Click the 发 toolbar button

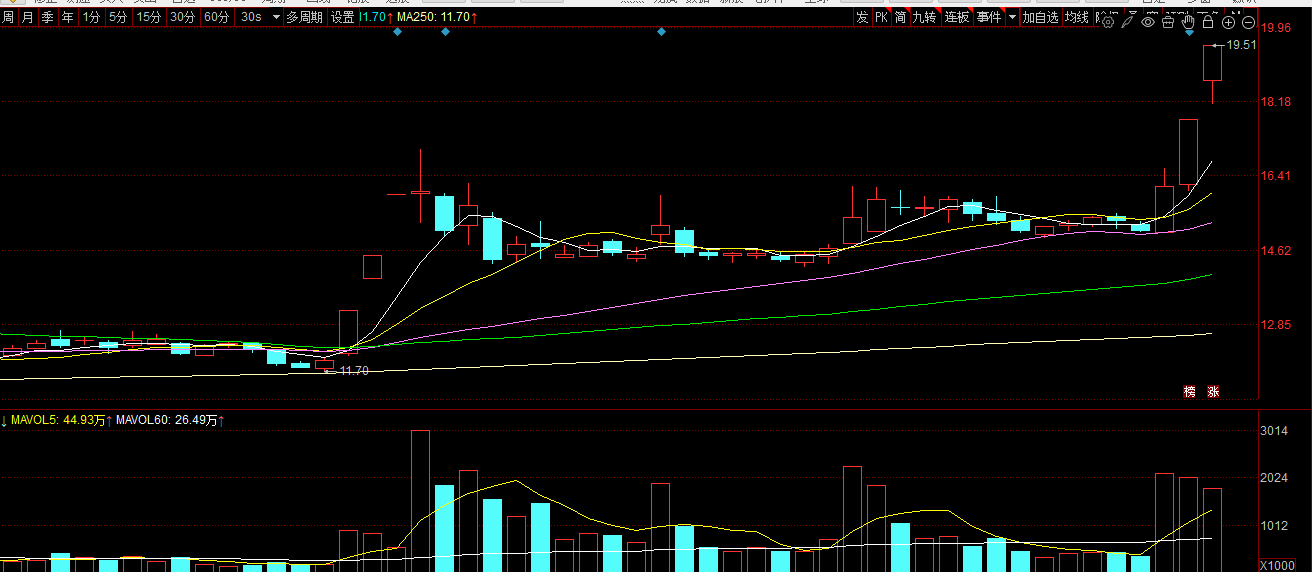862,17
